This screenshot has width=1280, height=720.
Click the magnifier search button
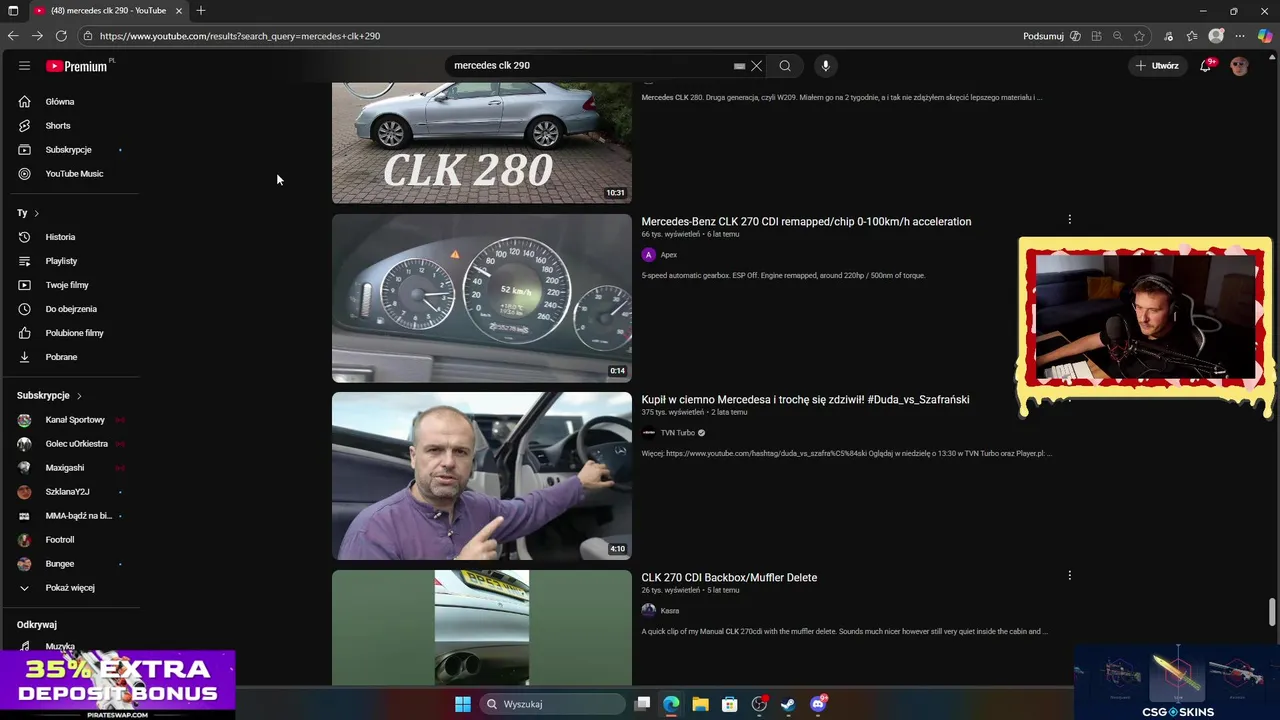[785, 66]
